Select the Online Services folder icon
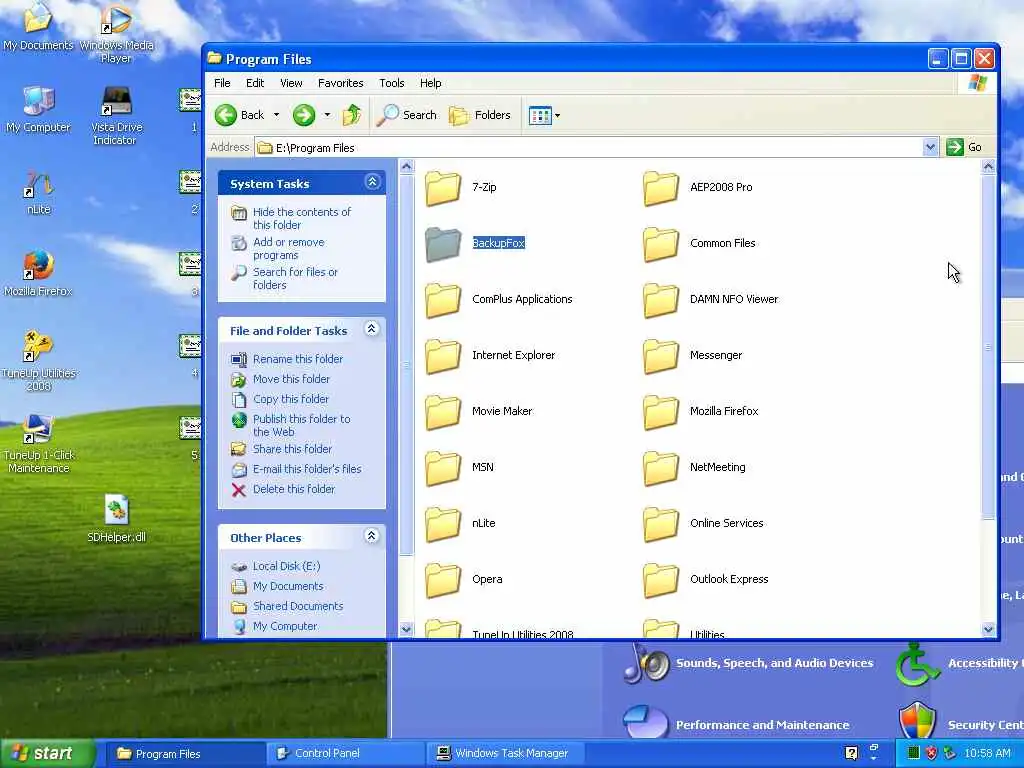This screenshot has height=768, width=1024. [661, 524]
